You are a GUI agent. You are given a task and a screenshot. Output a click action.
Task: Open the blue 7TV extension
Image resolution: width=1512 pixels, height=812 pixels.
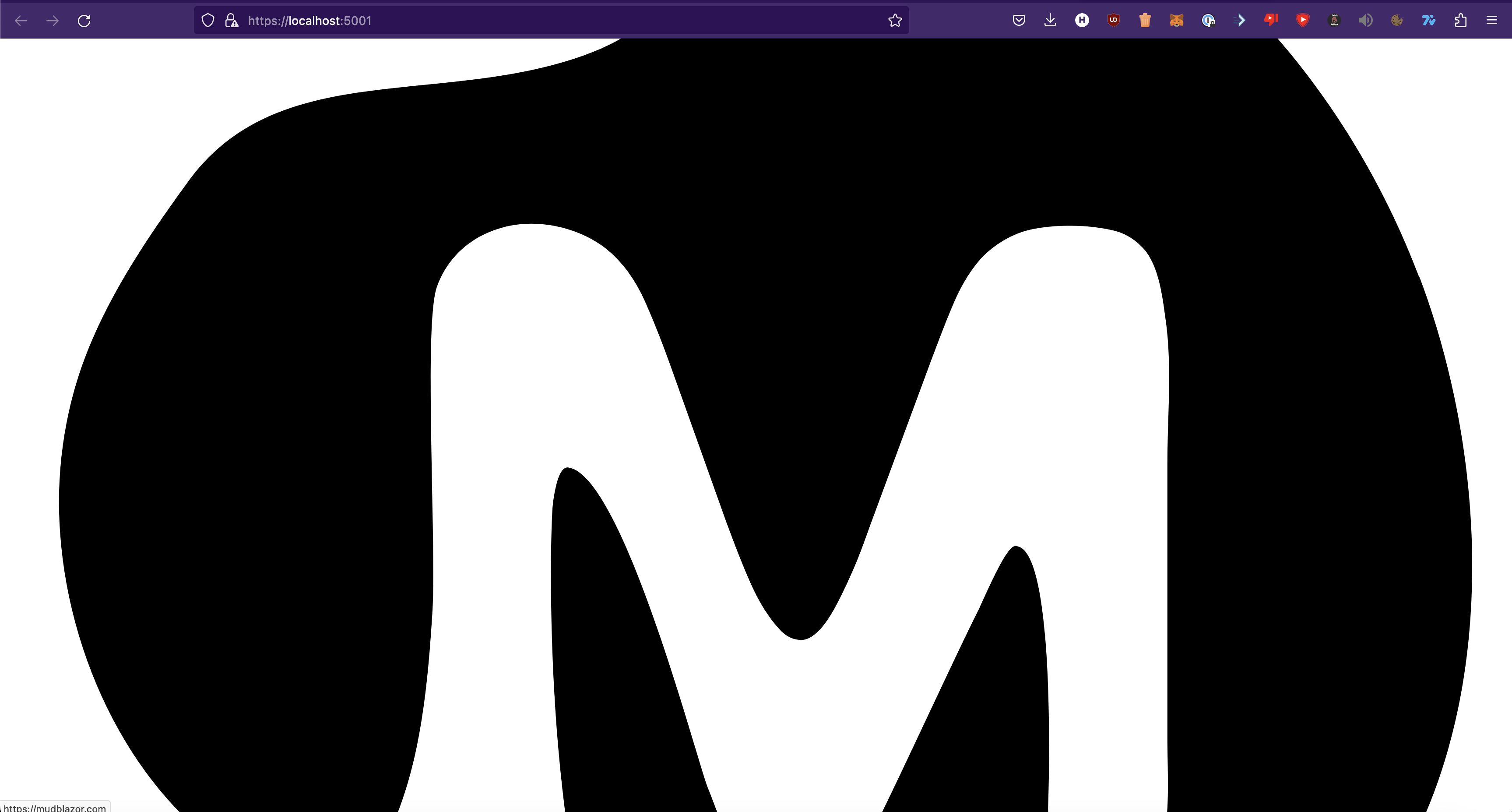1429,21
